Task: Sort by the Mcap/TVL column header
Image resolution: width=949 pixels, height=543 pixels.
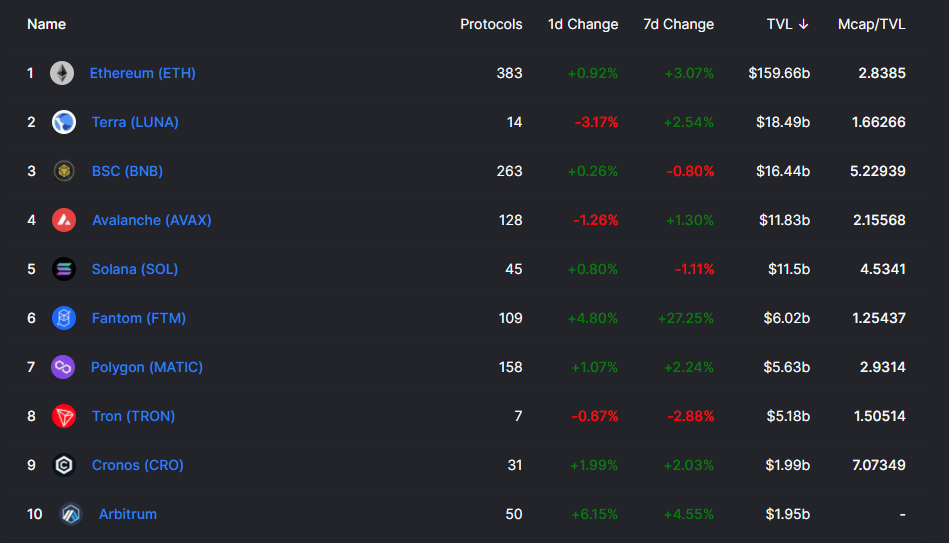Action: click(871, 24)
